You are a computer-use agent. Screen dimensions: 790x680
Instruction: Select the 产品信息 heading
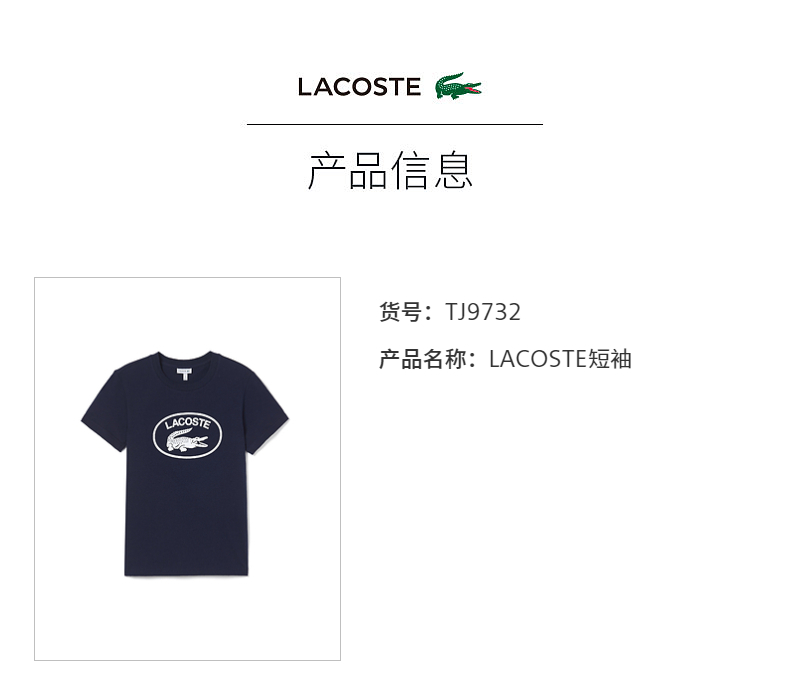click(391, 170)
